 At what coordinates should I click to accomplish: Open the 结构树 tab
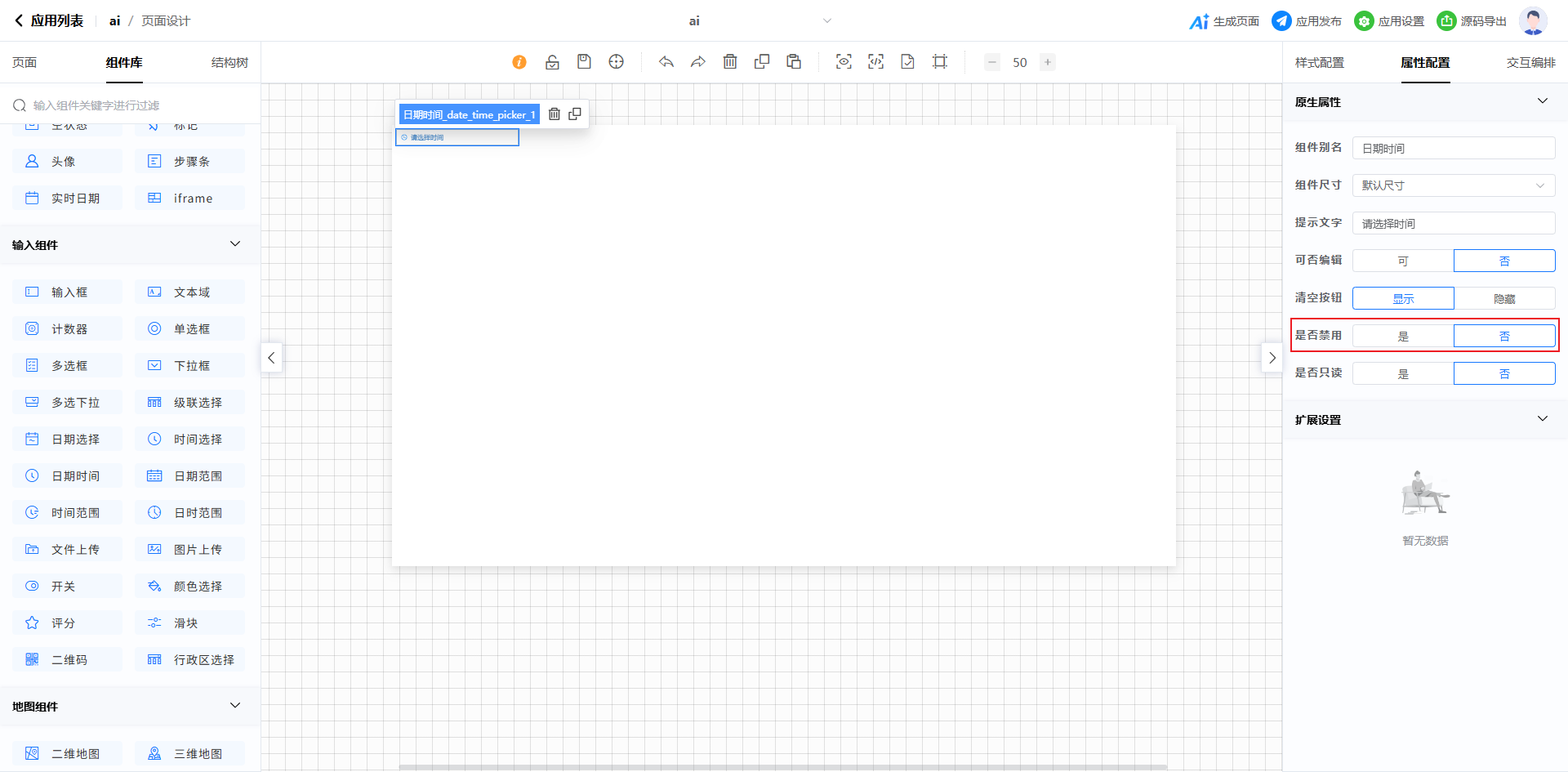[x=229, y=63]
